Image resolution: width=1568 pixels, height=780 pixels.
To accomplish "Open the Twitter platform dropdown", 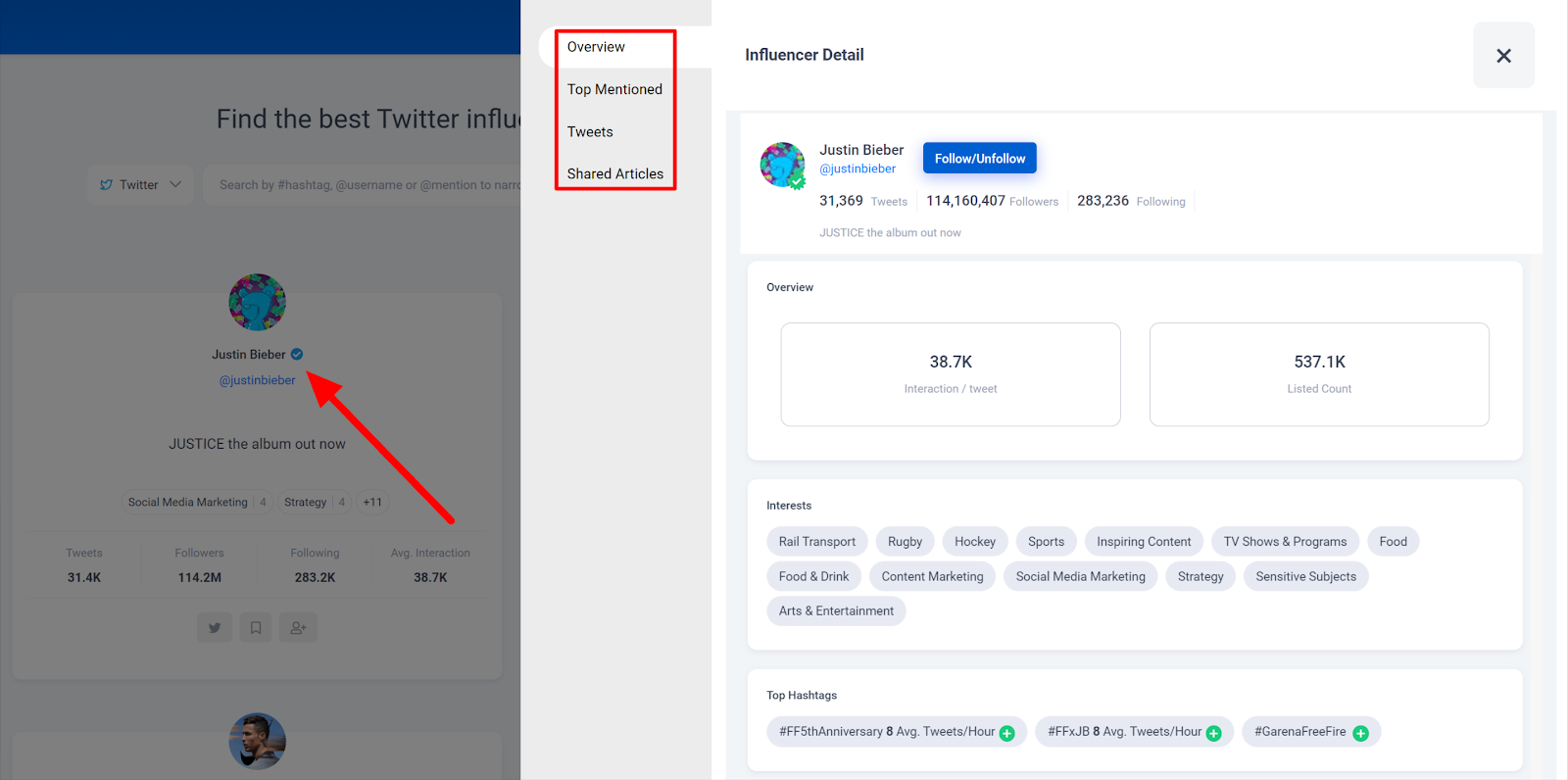I will point(142,184).
